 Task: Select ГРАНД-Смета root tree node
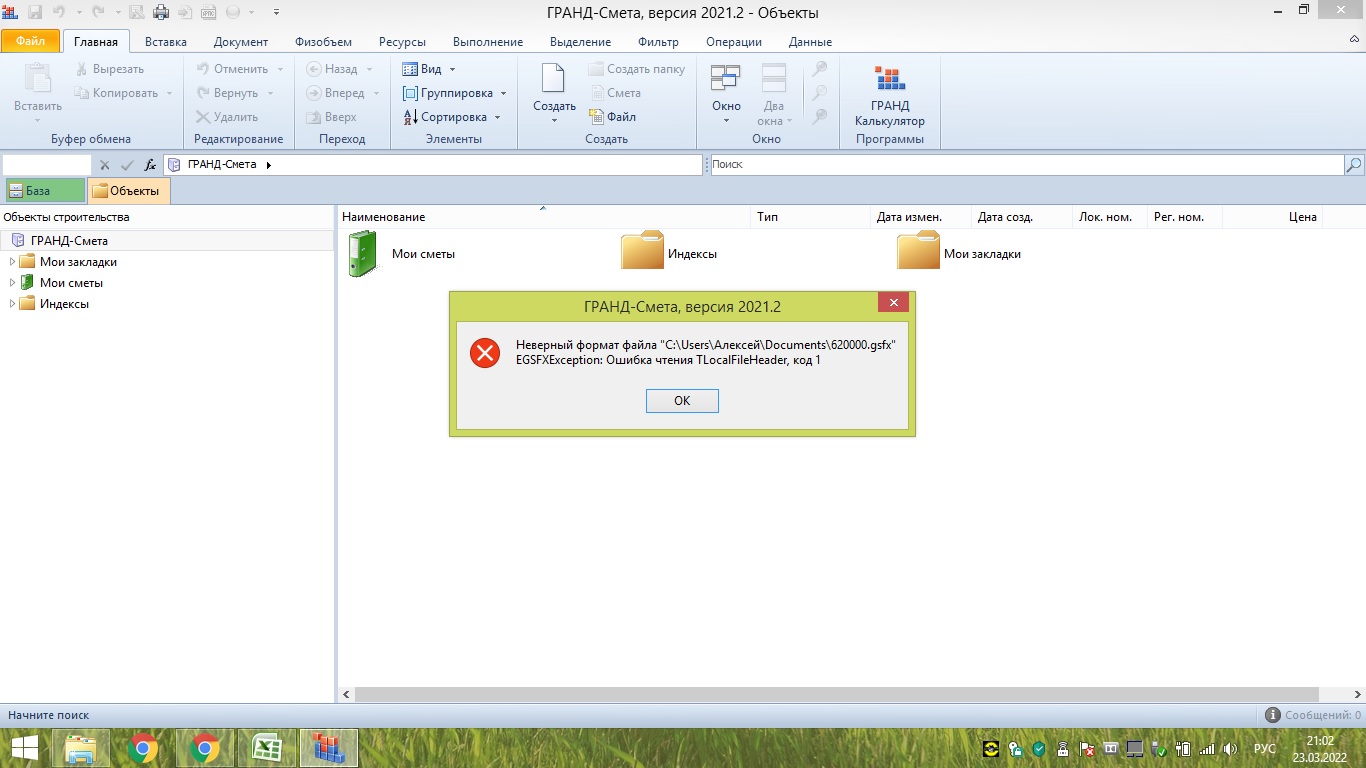coord(69,241)
